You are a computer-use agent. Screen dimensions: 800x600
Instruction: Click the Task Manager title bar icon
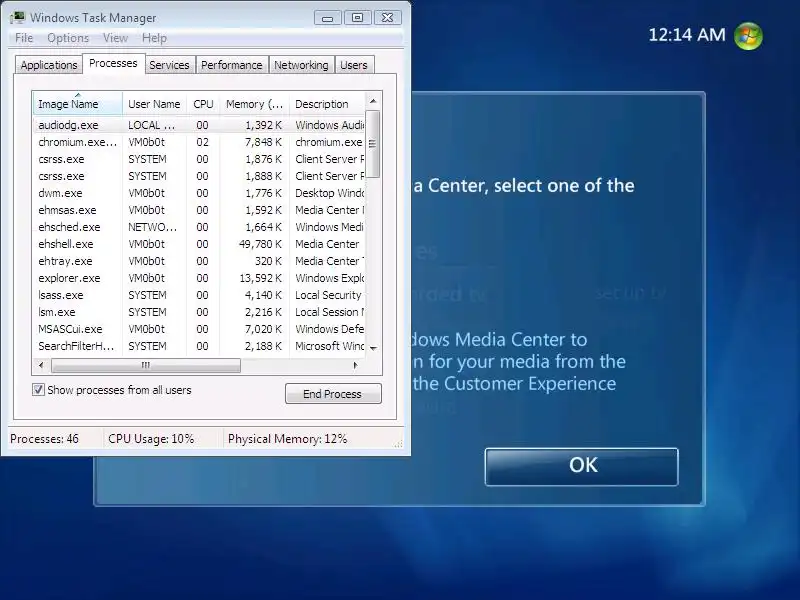[x=17, y=17]
